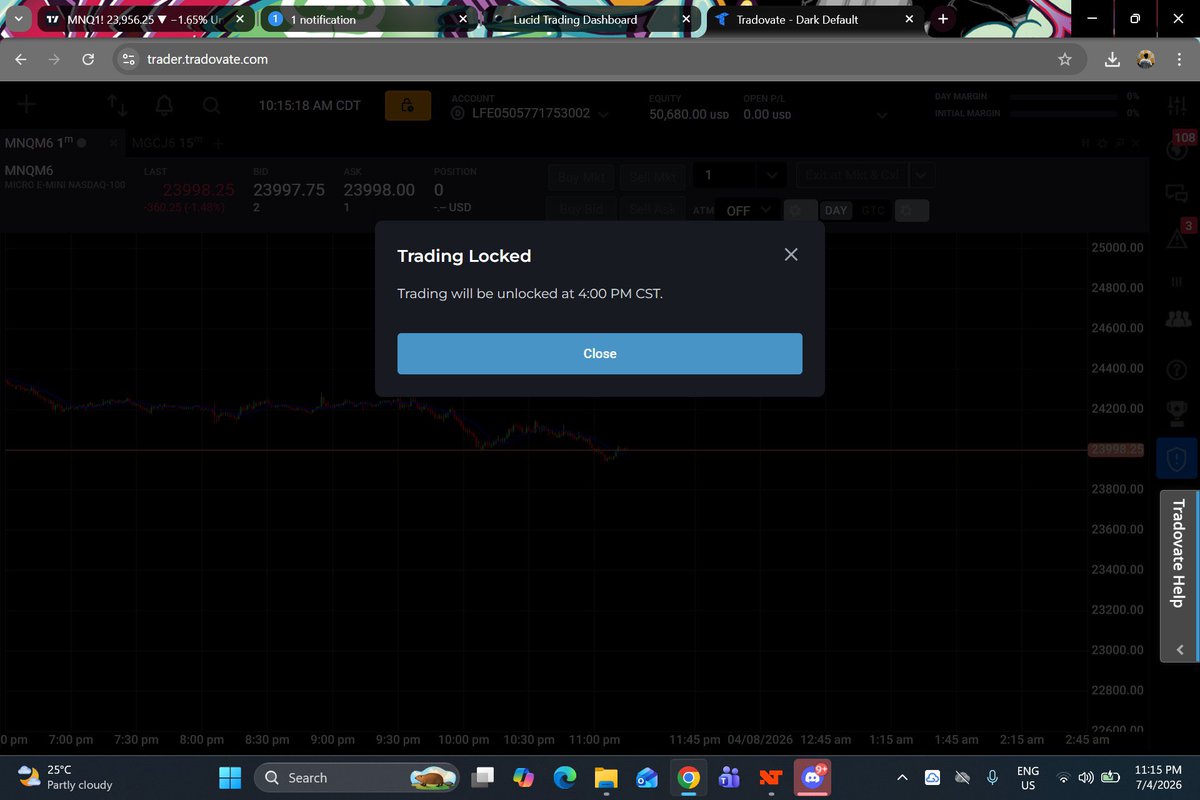Open the order quantity dropdown arrow

click(771, 175)
